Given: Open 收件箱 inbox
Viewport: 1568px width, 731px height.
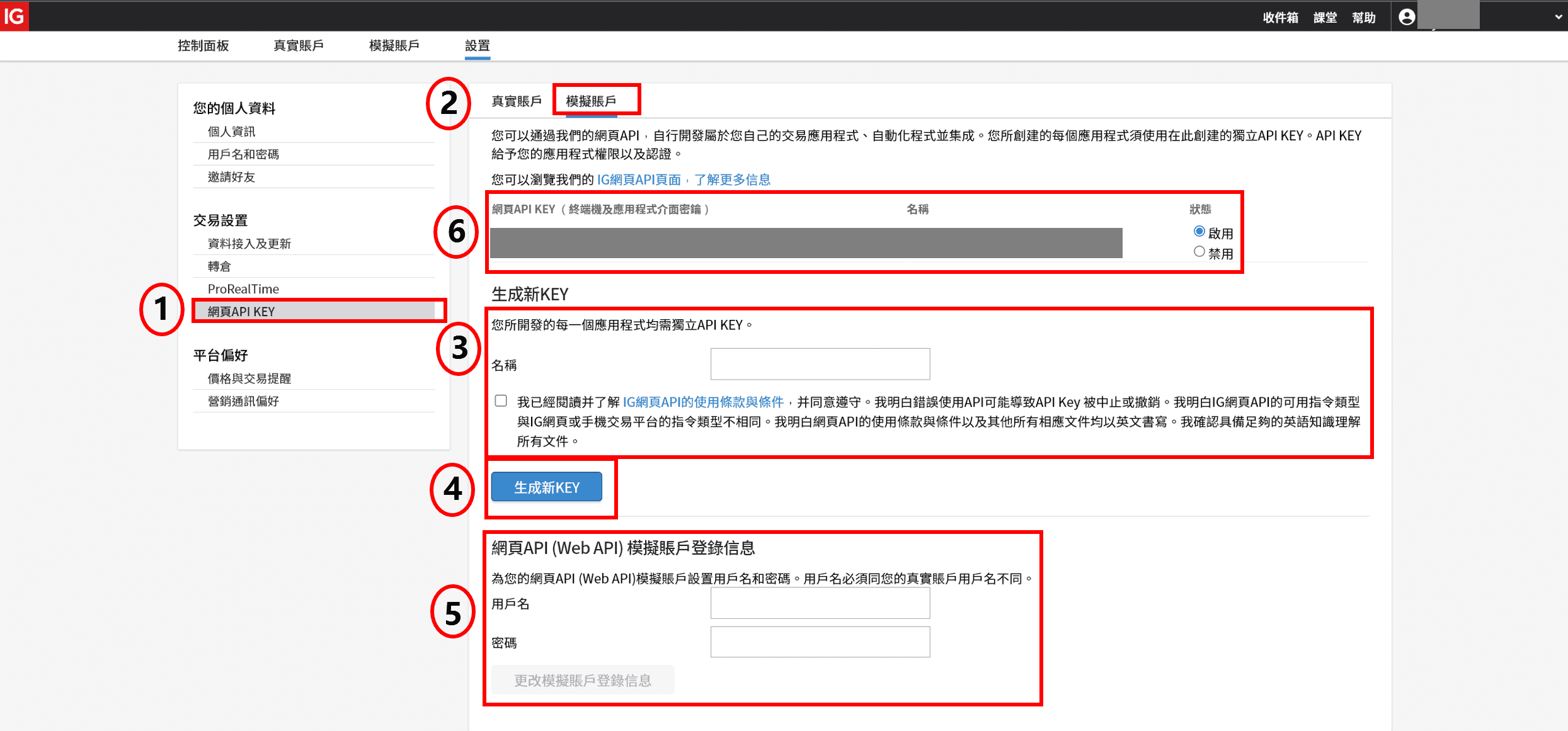Looking at the screenshot, I should tap(1280, 18).
